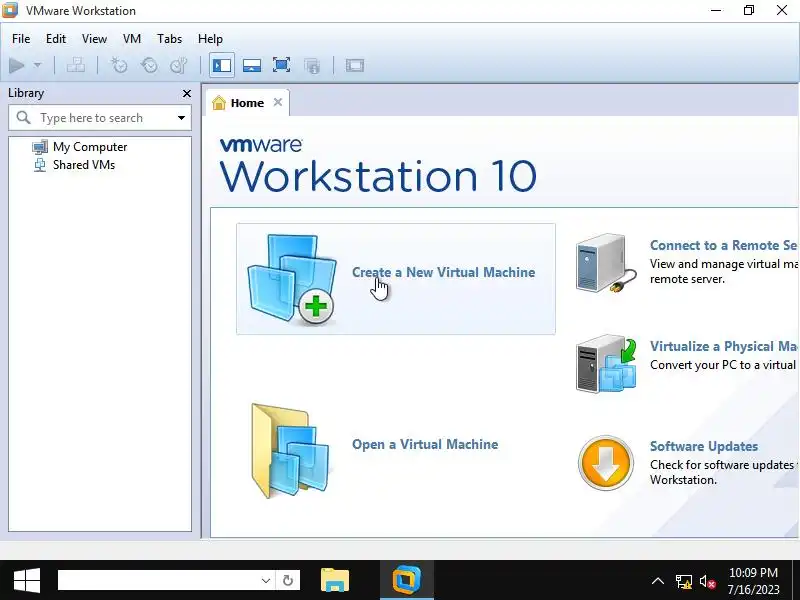800x600 pixels.
Task: Click the muted volume tray icon
Action: (x=708, y=581)
